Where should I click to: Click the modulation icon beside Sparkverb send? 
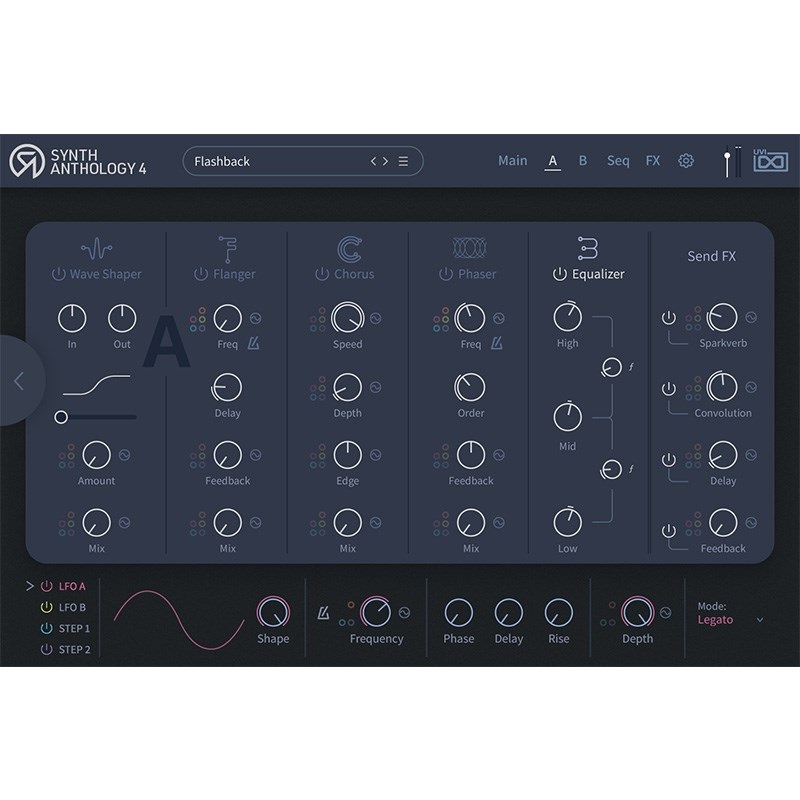point(751,317)
